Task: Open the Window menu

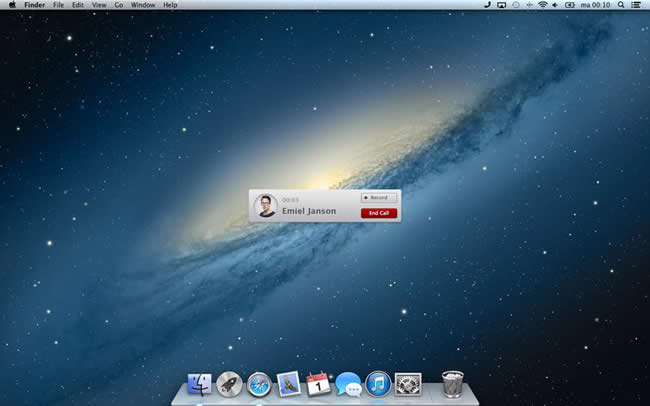Action: (x=143, y=5)
